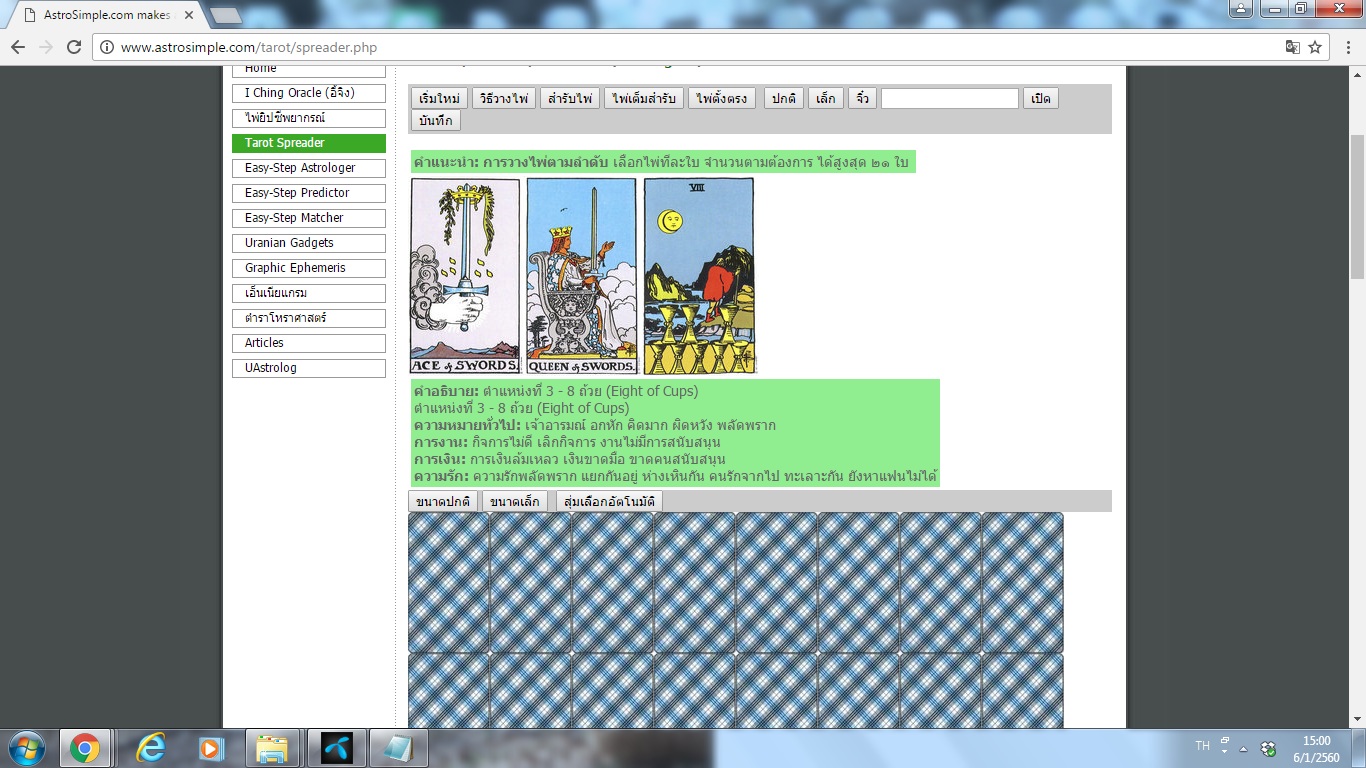1366x768 pixels.
Task: Open UAstrolog in the sidebar
Action: (x=309, y=368)
